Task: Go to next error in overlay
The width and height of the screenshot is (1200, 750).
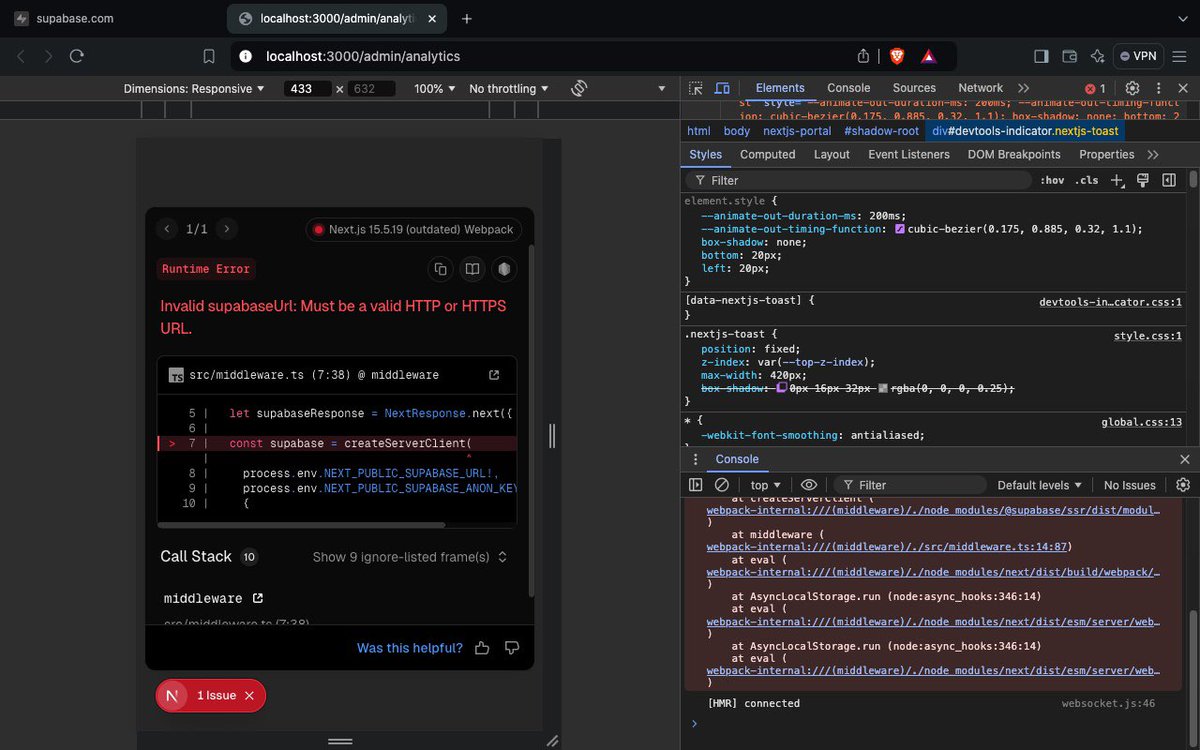Action: click(227, 229)
